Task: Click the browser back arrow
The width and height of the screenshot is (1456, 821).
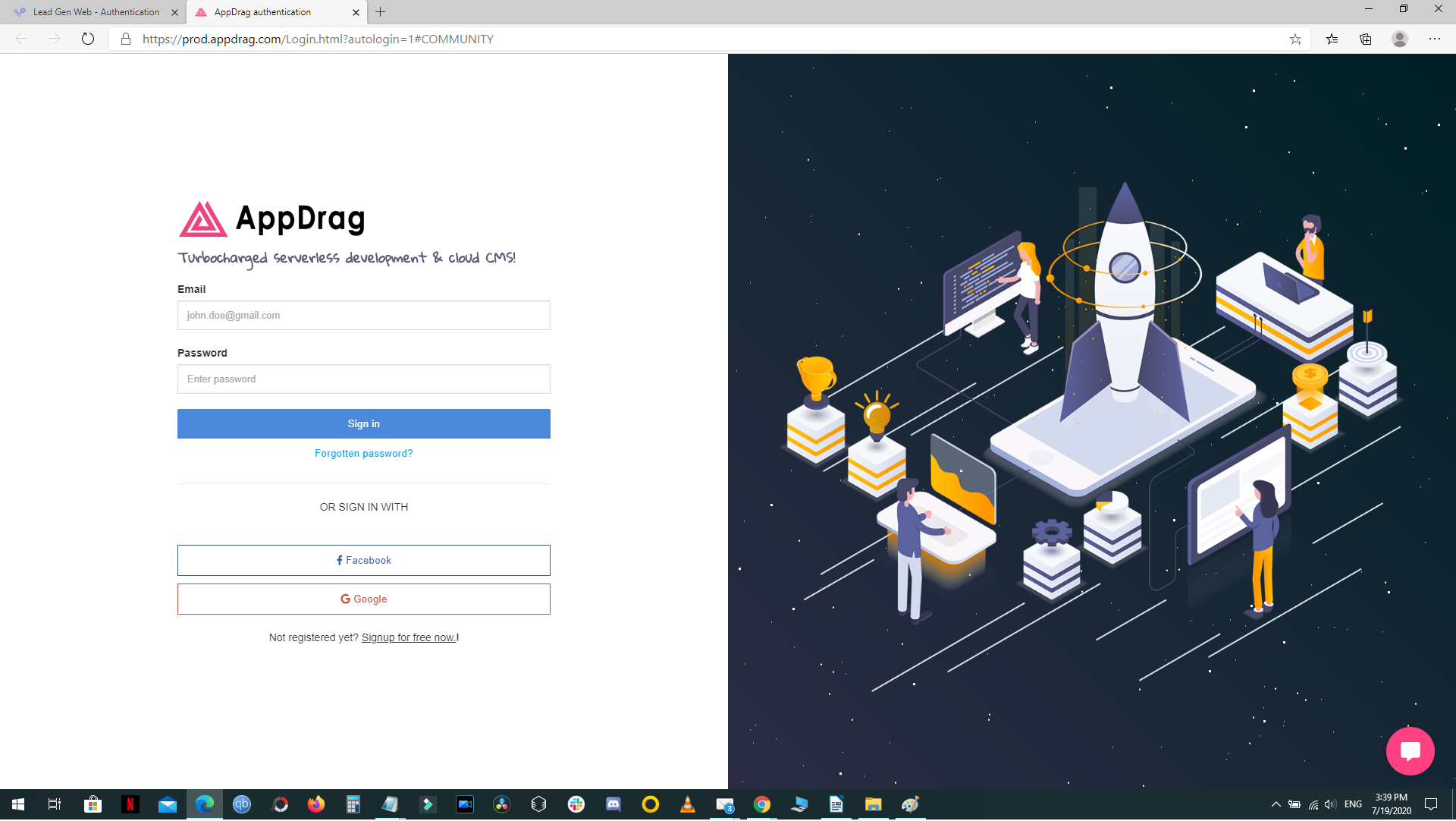Action: click(22, 39)
